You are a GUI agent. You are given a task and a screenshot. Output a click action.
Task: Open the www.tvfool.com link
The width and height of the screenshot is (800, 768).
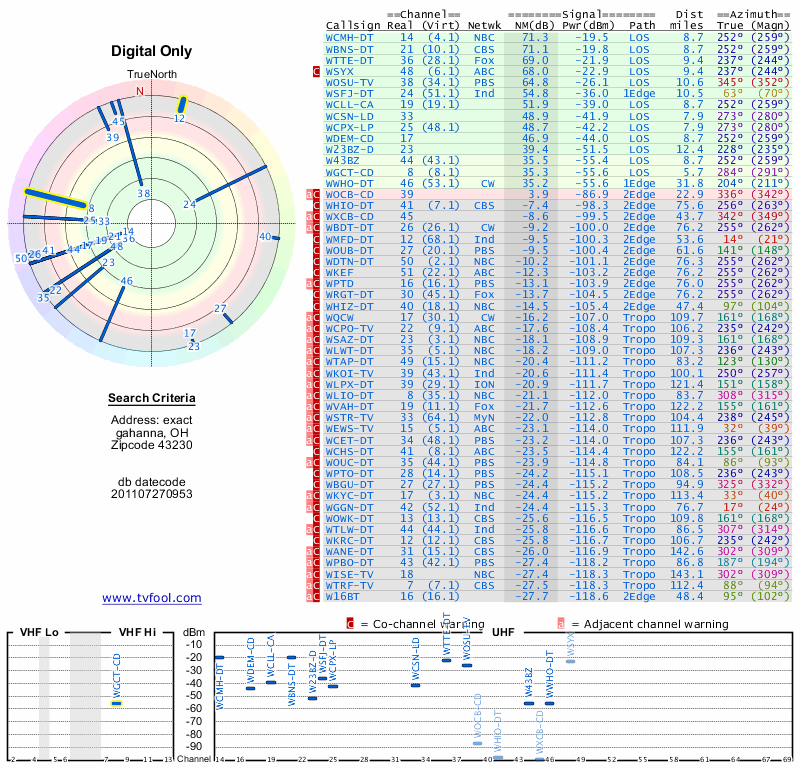click(152, 598)
